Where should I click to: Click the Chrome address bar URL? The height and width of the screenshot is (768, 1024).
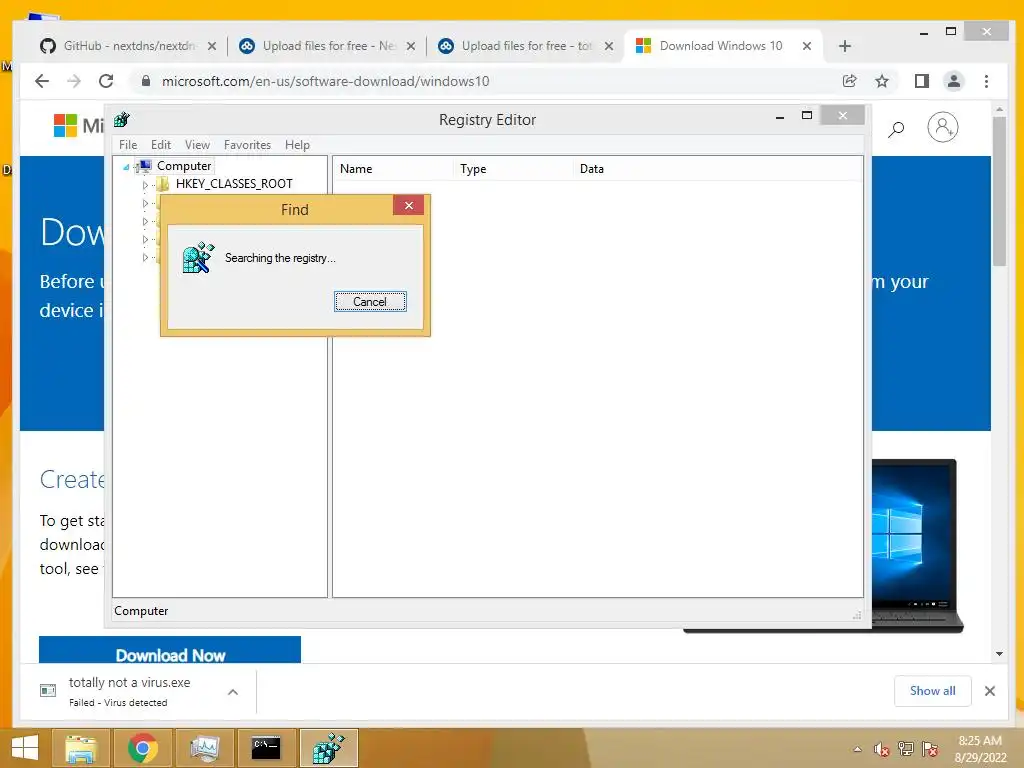coord(325,81)
